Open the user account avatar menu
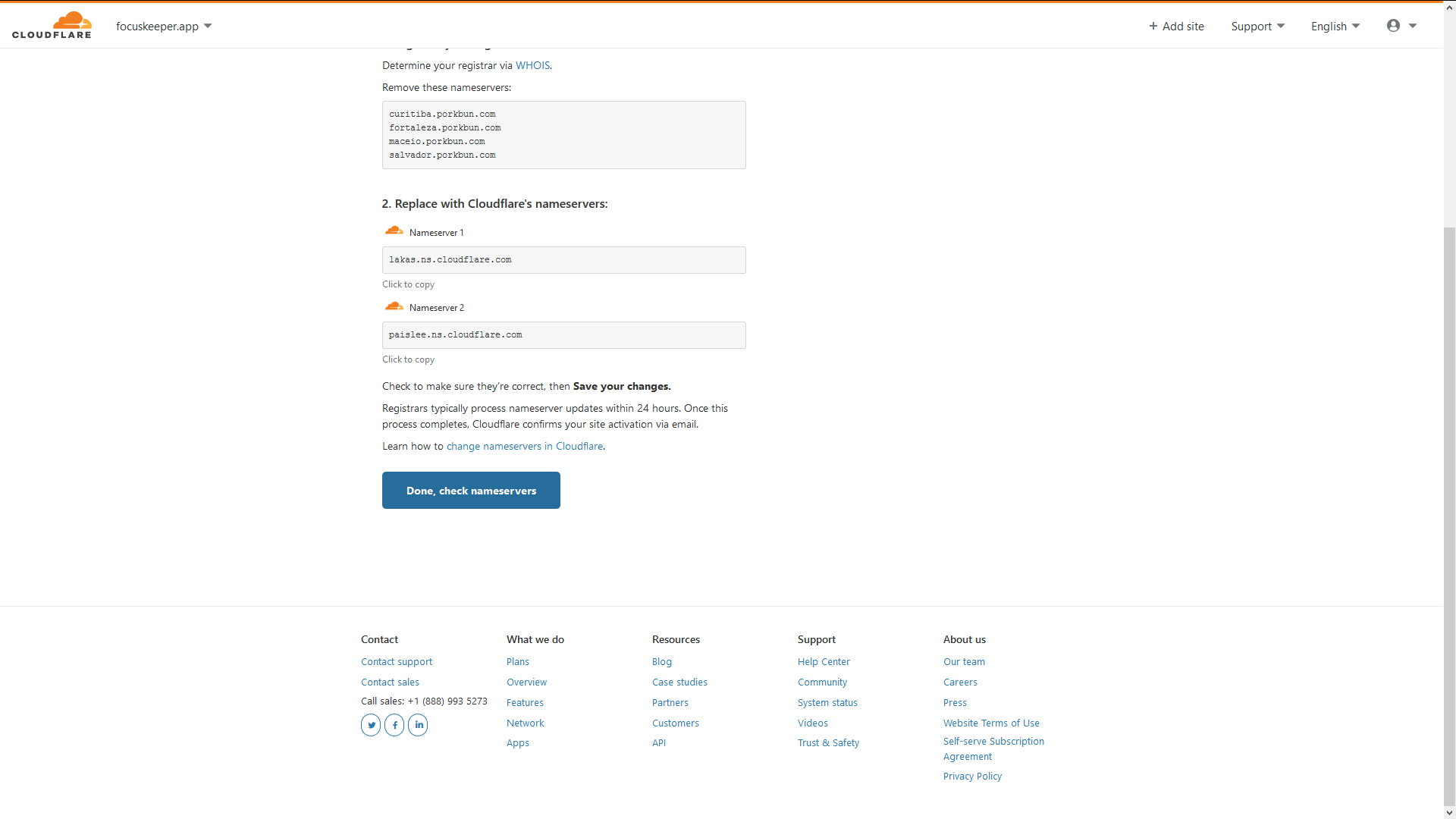 (1401, 26)
